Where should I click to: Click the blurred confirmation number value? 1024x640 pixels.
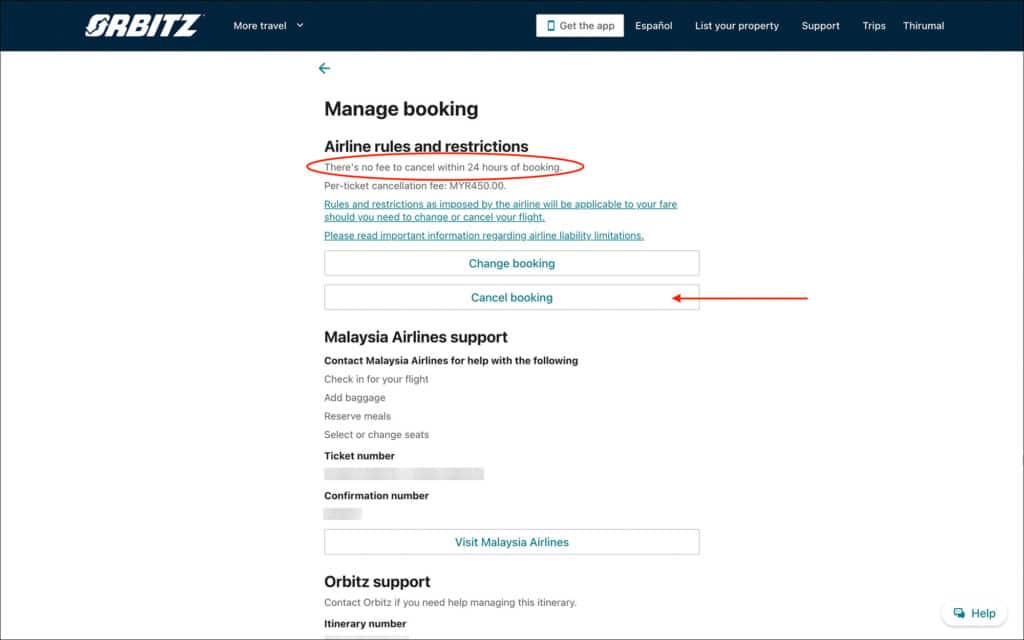coord(343,514)
